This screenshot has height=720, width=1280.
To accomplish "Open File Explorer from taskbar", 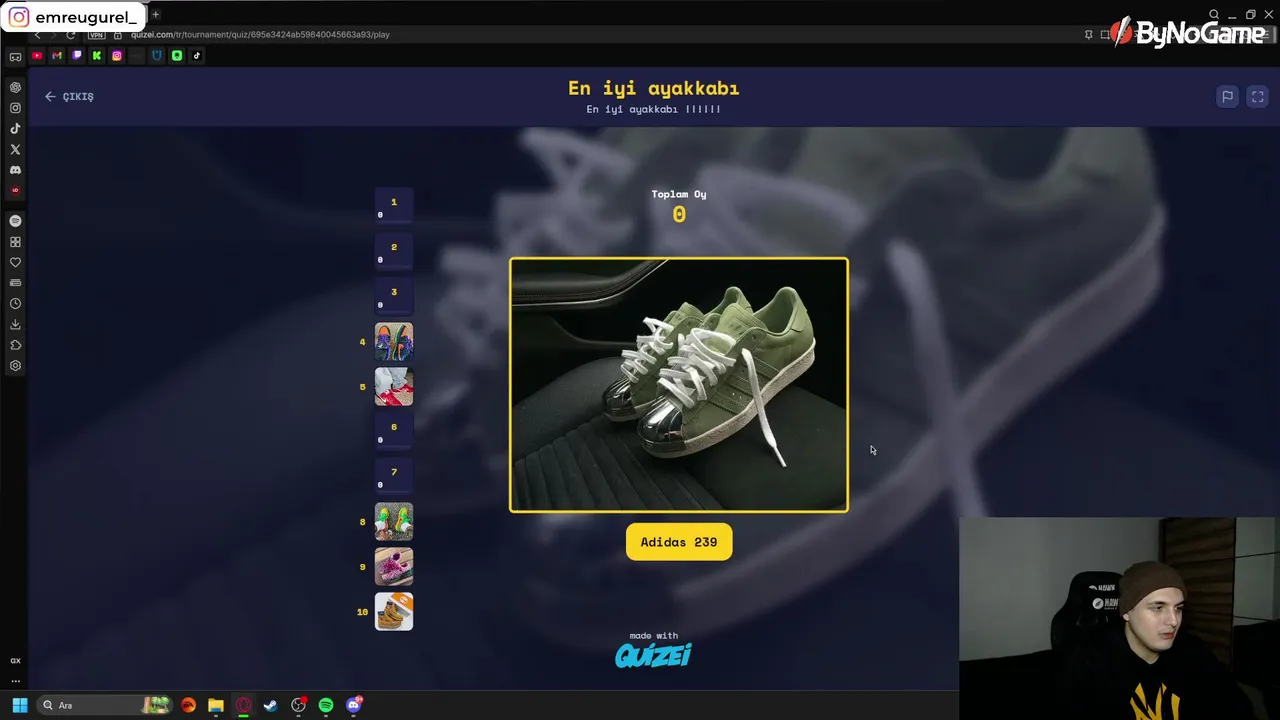I will (x=215, y=705).
